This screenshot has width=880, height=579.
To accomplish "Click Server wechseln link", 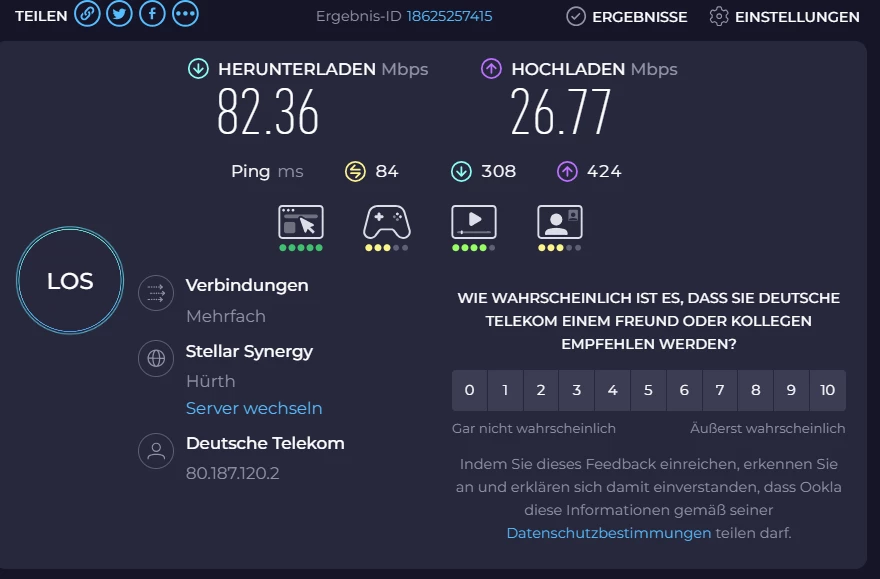I will 254,408.
